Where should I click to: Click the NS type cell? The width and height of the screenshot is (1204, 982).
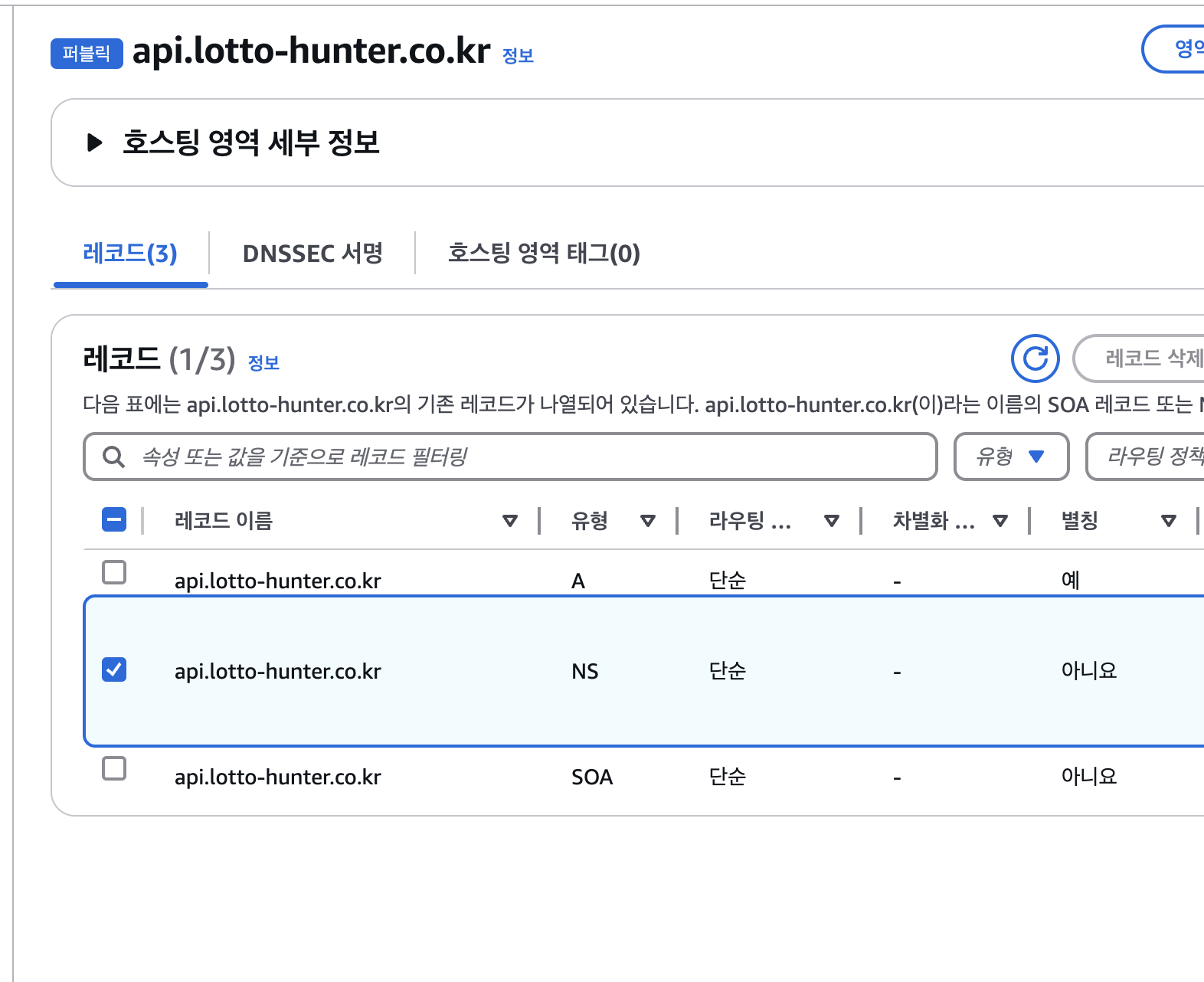point(585,672)
